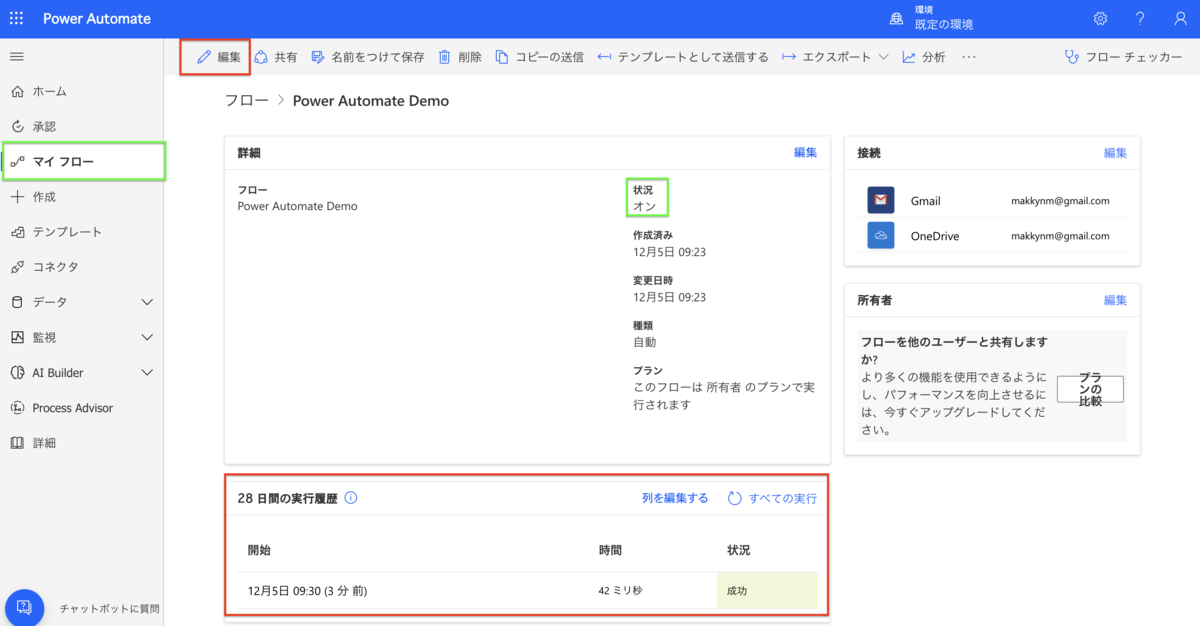The image size is (1200, 626).
Task: Collapse the hamburger navigation menu
Action: [x=17, y=56]
